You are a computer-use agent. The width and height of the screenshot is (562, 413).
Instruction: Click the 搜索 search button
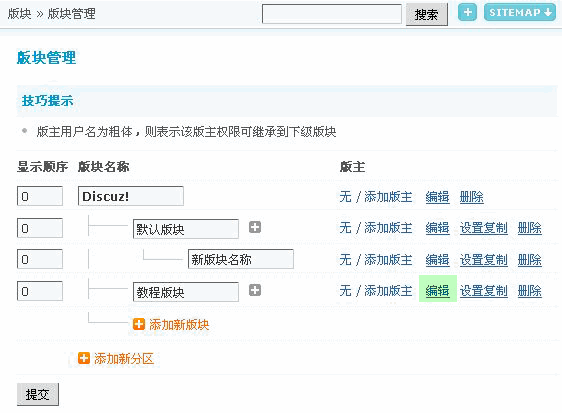point(427,15)
